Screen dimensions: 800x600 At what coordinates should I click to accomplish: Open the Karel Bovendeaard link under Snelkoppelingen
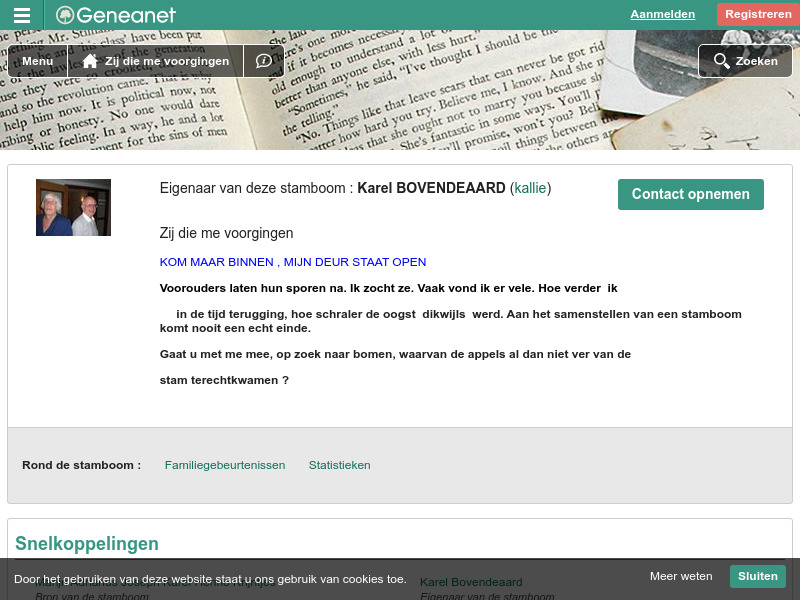pos(470,582)
